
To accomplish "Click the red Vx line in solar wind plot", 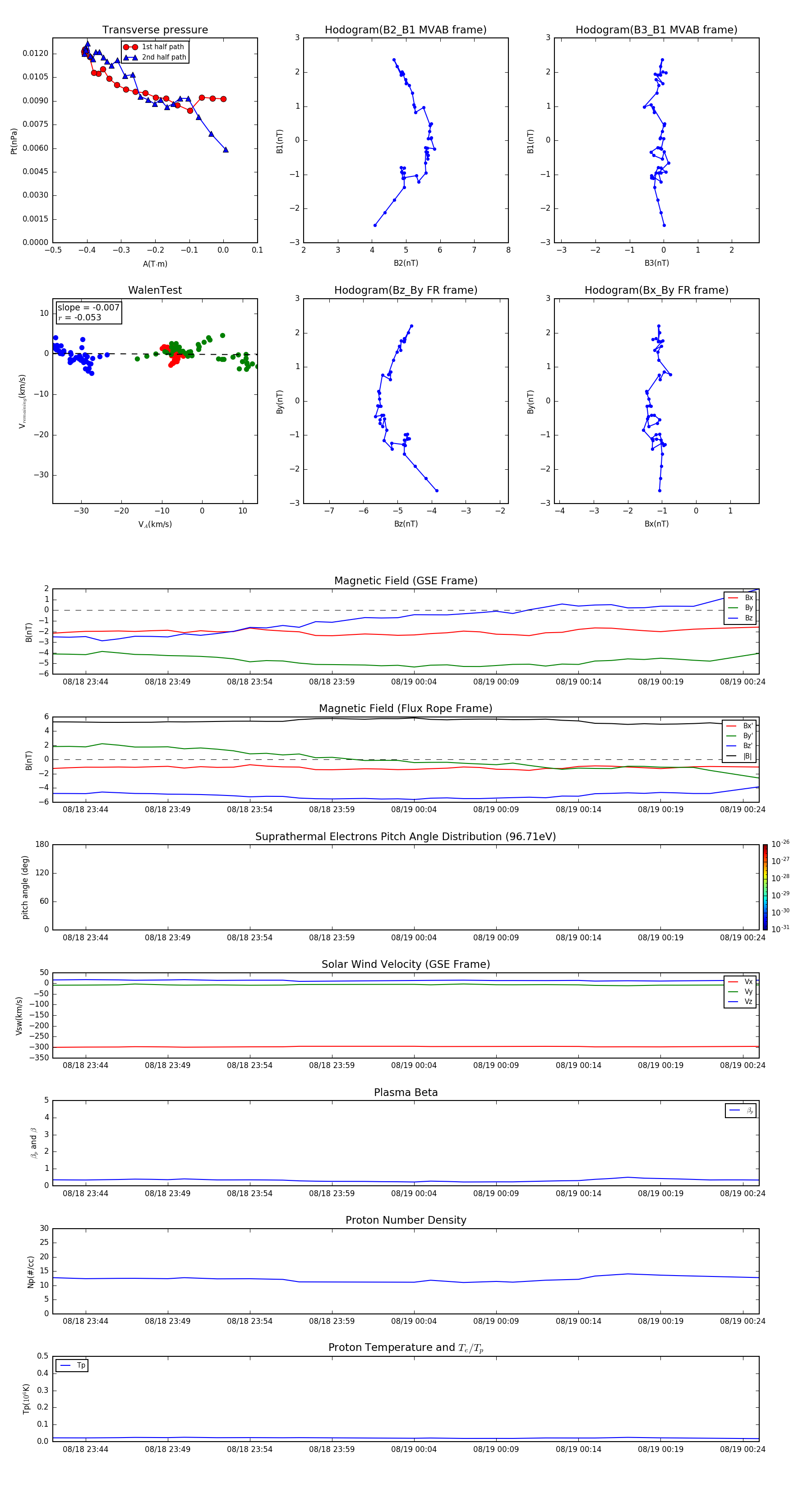I will [406, 1046].
